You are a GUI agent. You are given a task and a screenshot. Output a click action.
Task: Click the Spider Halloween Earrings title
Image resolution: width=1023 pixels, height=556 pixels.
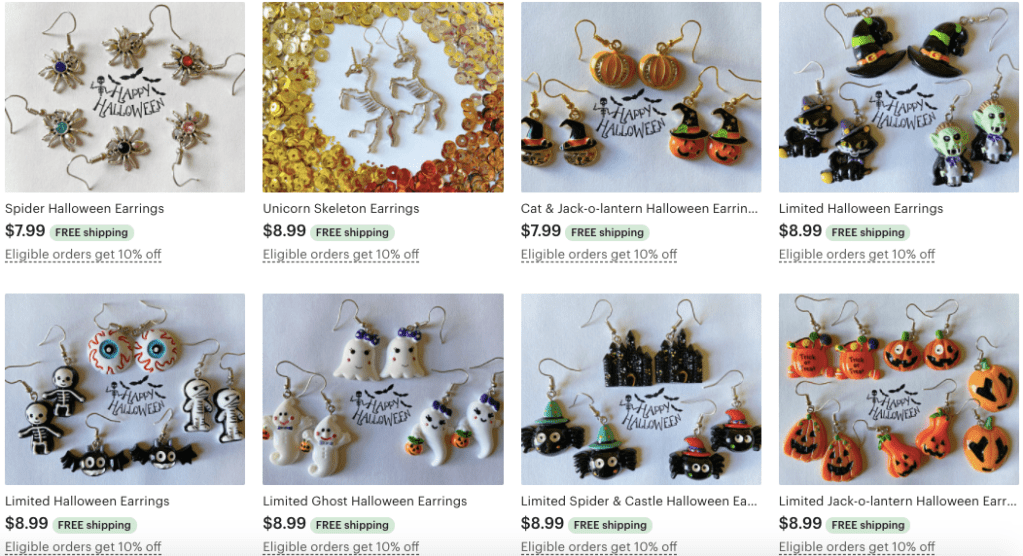pyautogui.click(x=85, y=209)
